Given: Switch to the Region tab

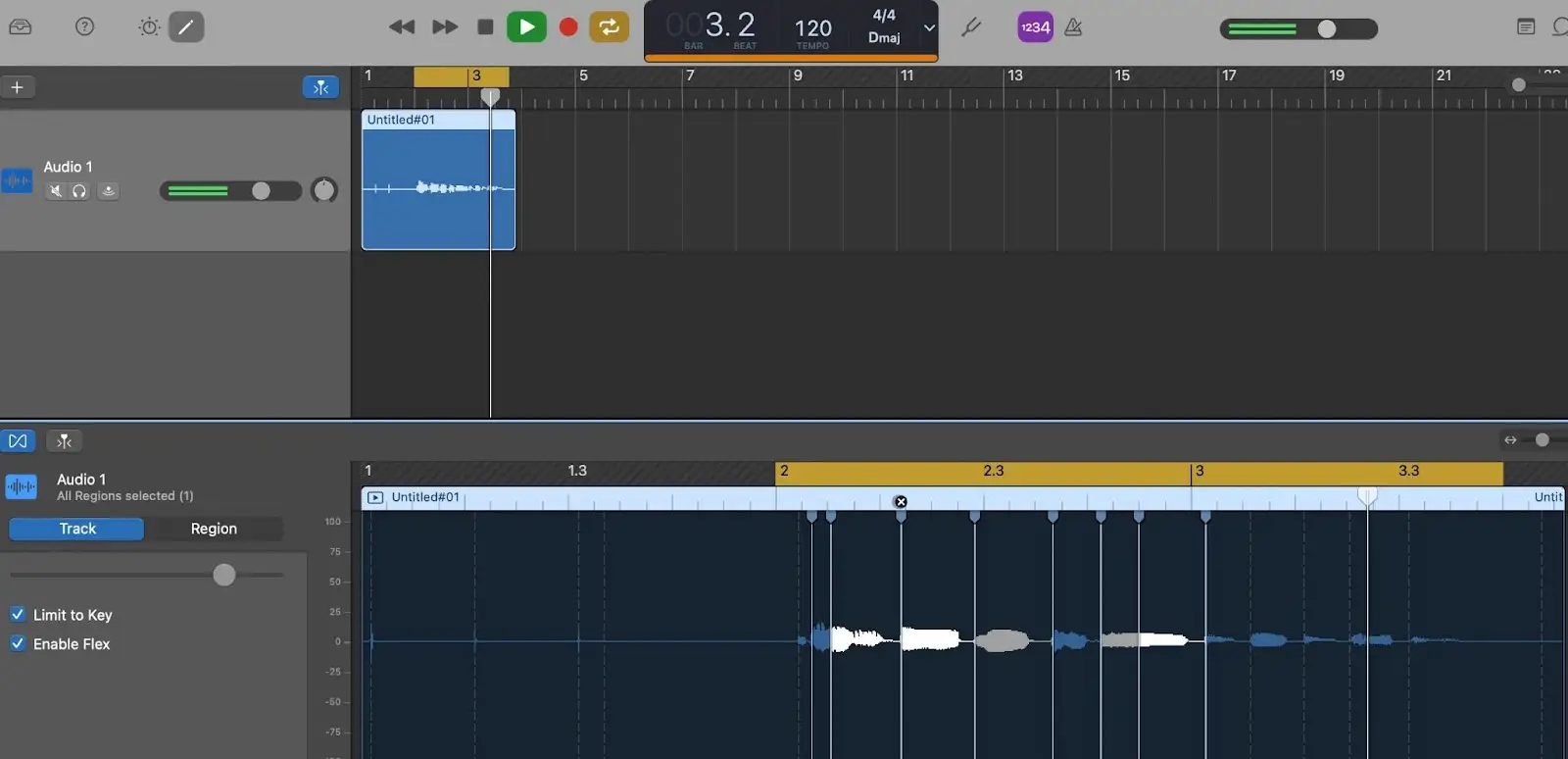Looking at the screenshot, I should tap(214, 529).
